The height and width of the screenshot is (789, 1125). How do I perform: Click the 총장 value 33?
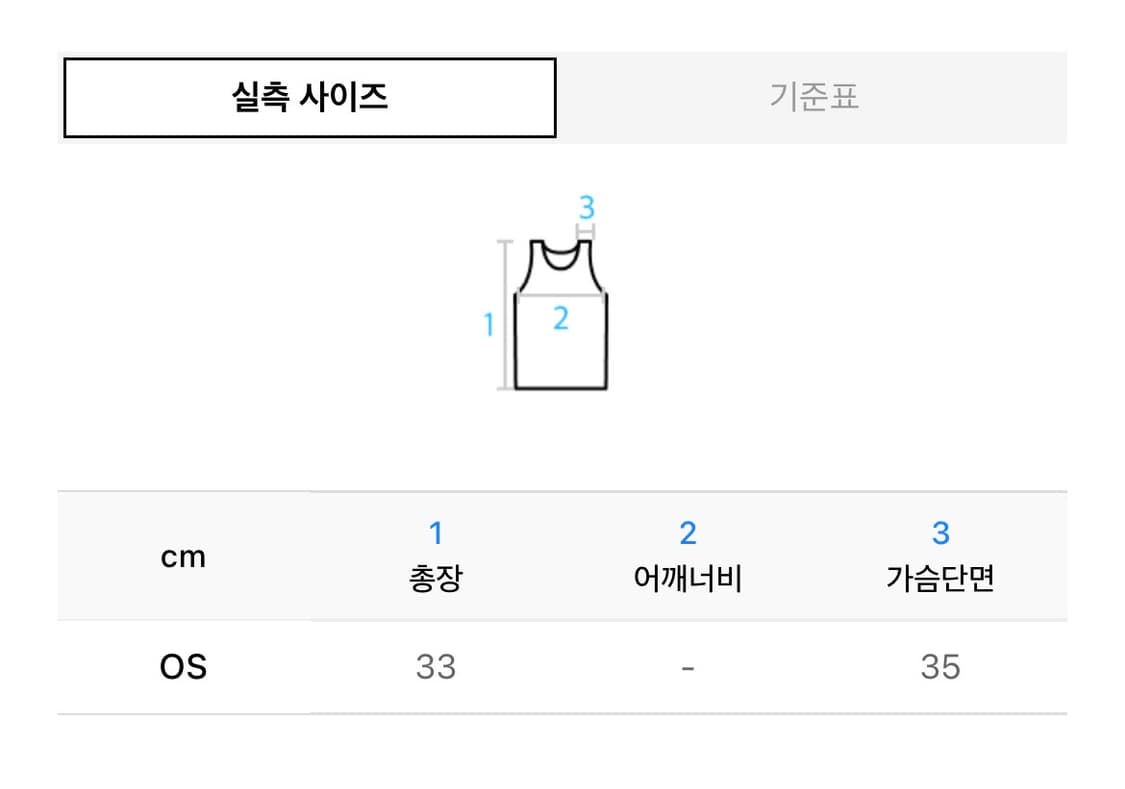[x=436, y=666]
